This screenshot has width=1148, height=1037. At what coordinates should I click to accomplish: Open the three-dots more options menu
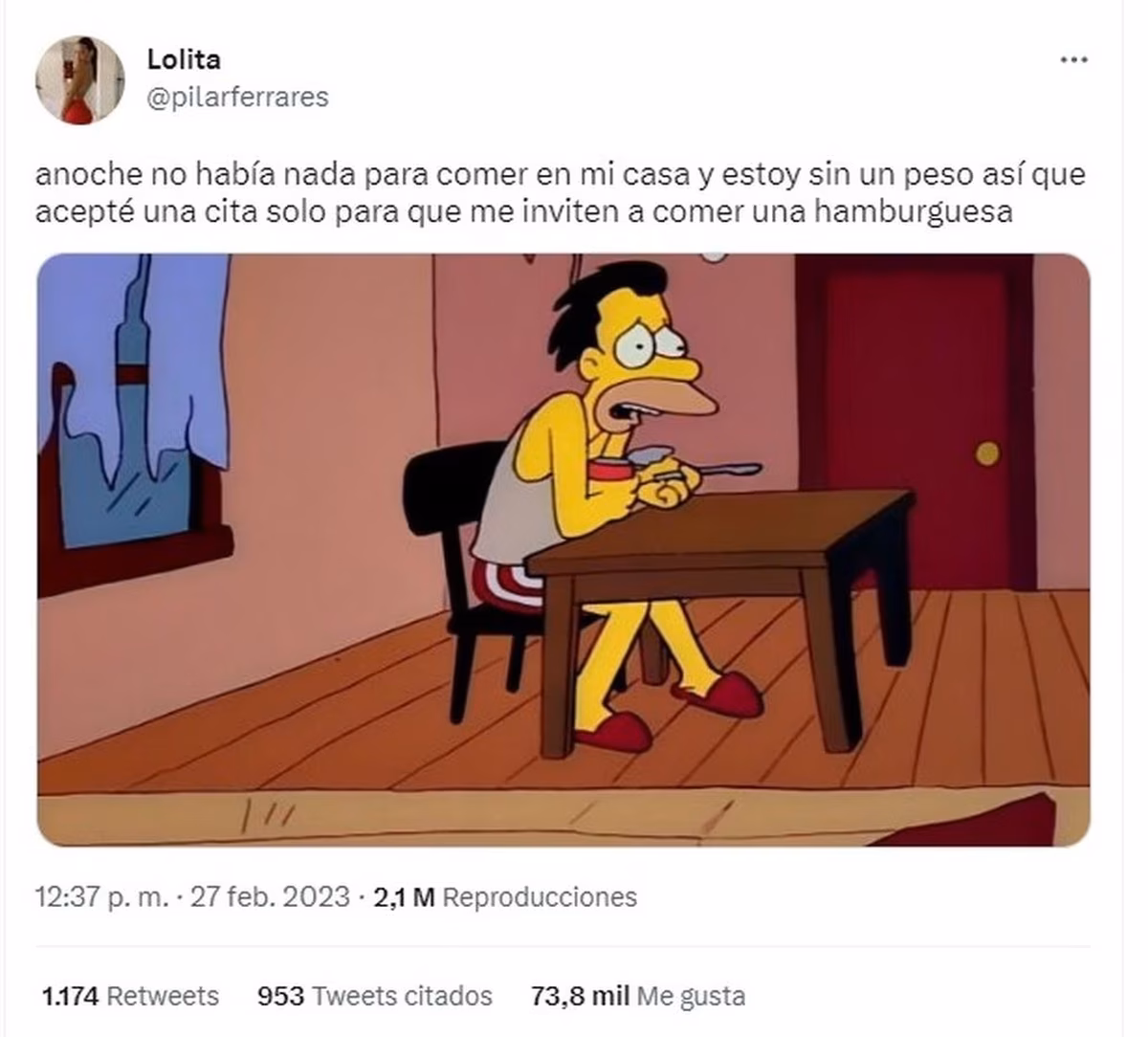(1074, 60)
